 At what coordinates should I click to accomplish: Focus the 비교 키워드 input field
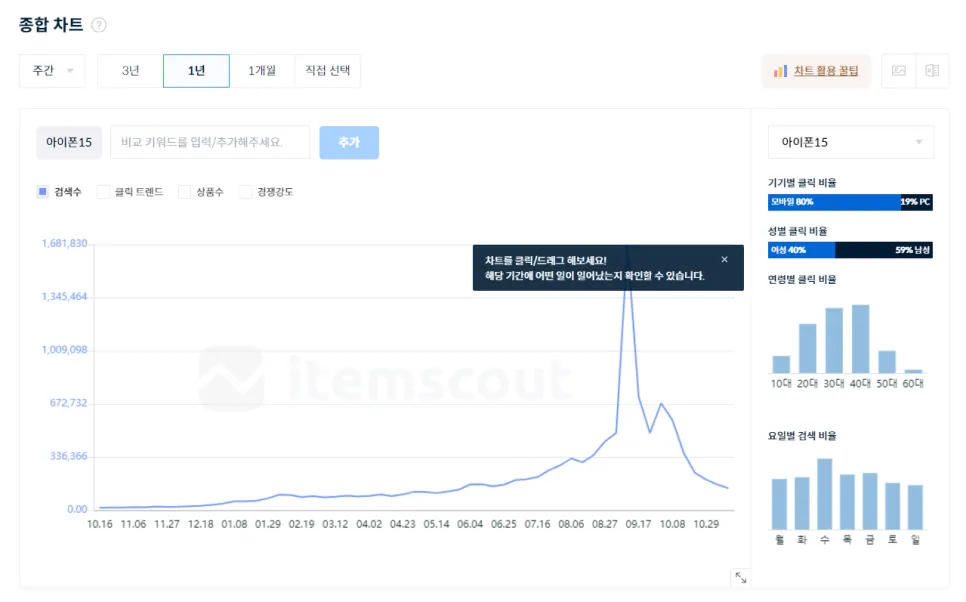pyautogui.click(x=209, y=142)
